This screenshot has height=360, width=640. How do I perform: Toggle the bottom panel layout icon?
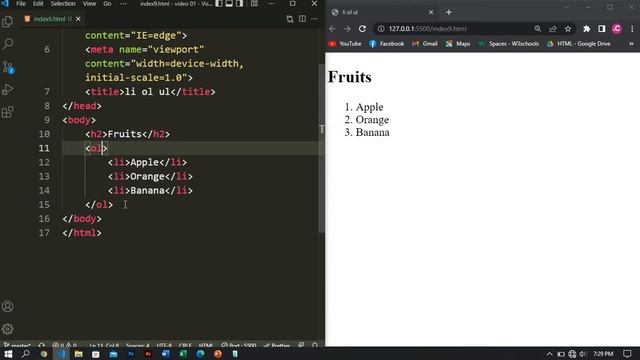point(229,4)
